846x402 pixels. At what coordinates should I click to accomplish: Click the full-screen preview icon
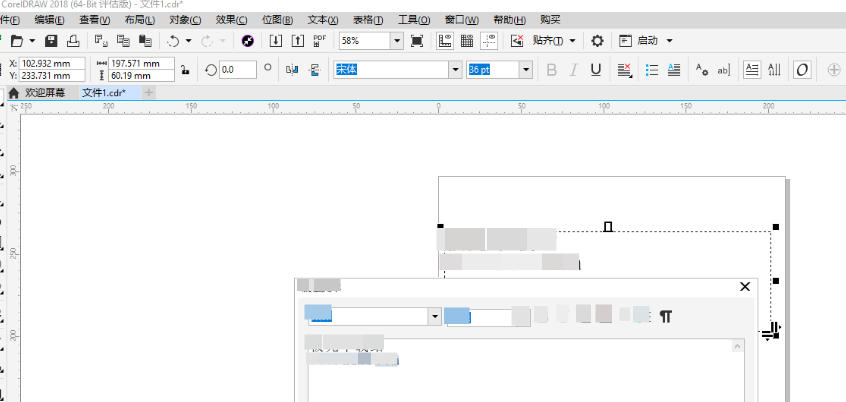tap(417, 41)
